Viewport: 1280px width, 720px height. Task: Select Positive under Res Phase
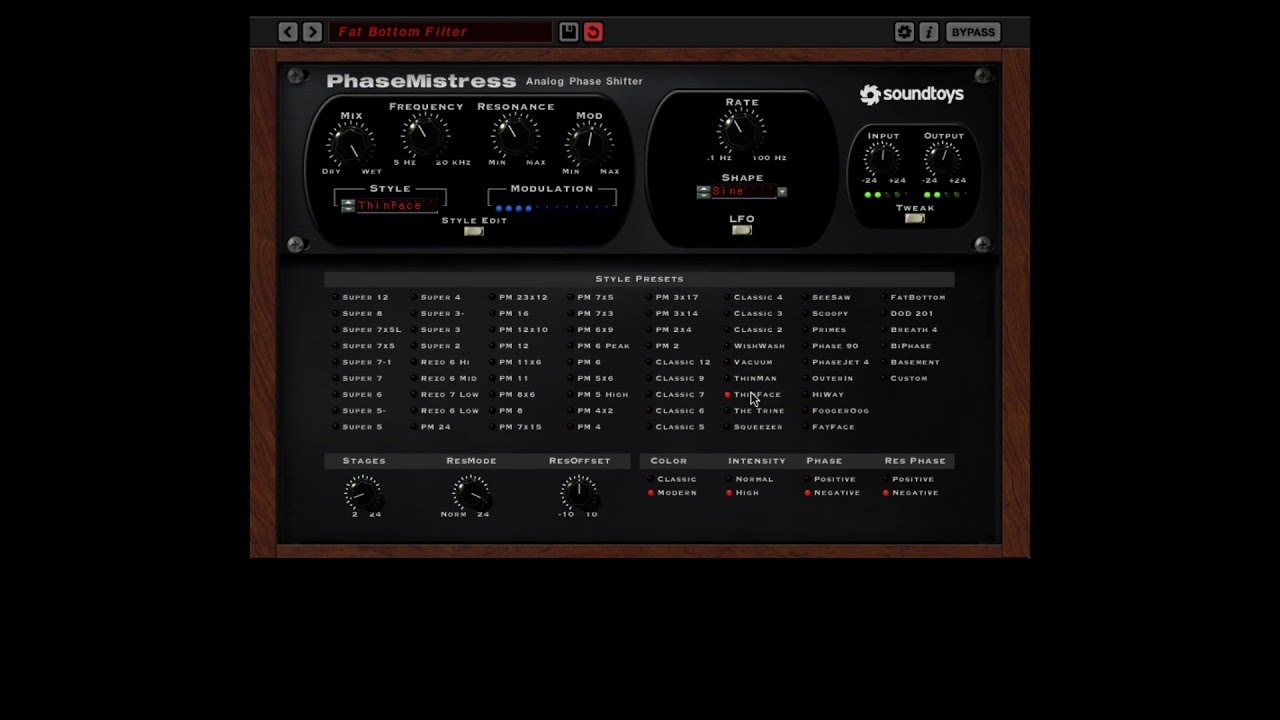coord(907,479)
